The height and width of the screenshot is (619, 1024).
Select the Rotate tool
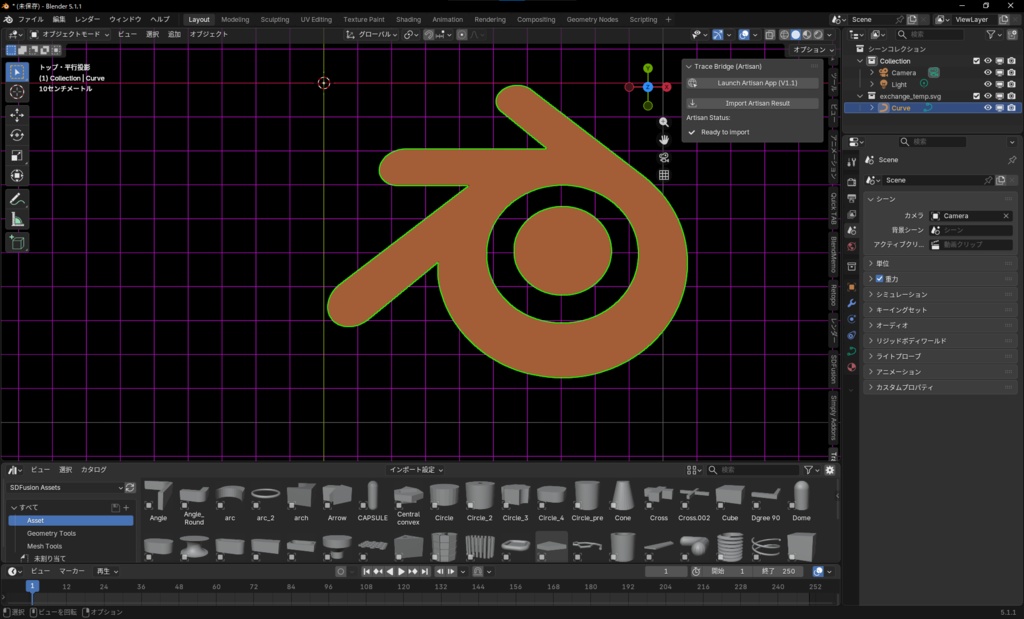[16, 136]
